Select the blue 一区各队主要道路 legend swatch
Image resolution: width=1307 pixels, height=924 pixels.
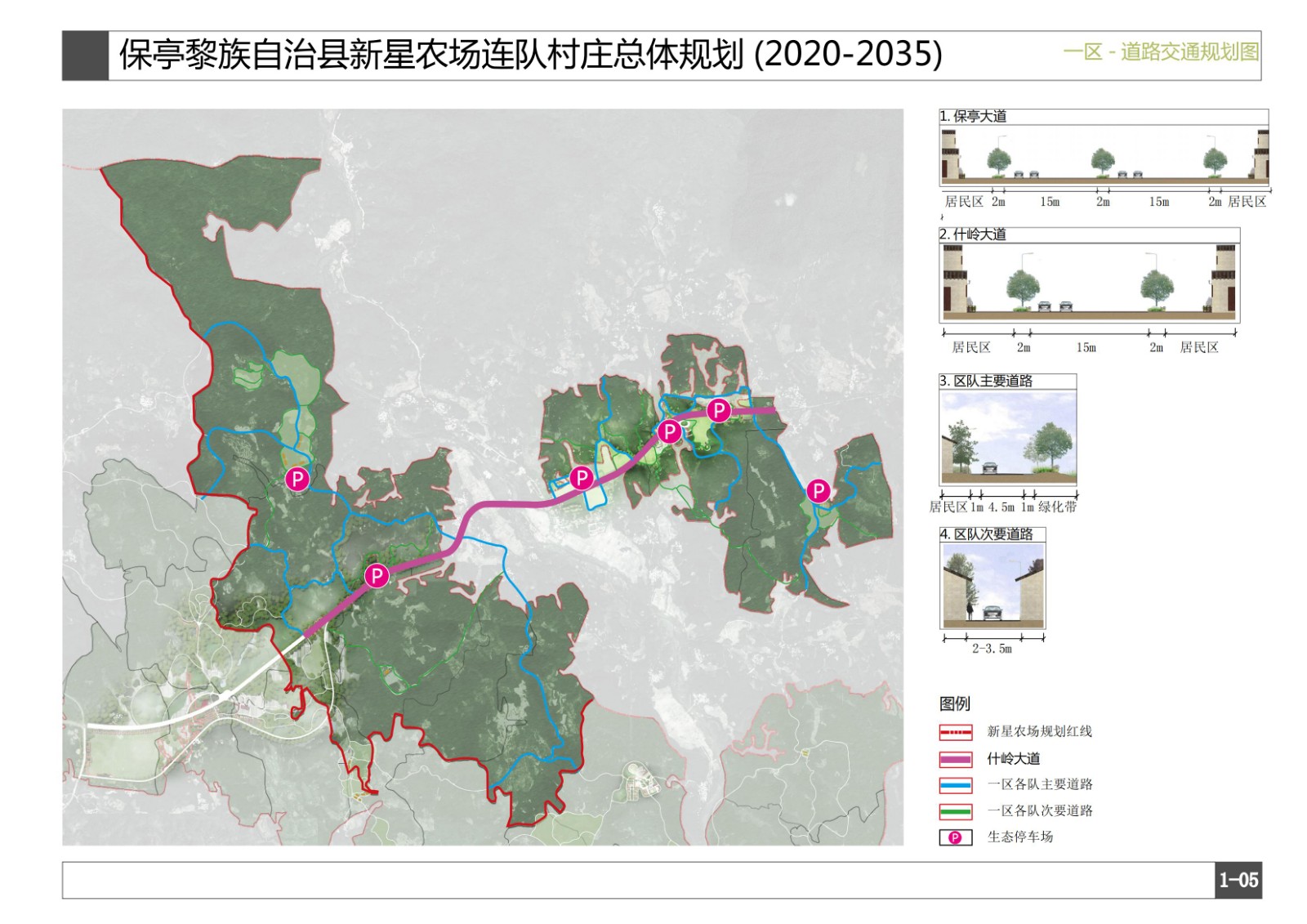(x=955, y=785)
